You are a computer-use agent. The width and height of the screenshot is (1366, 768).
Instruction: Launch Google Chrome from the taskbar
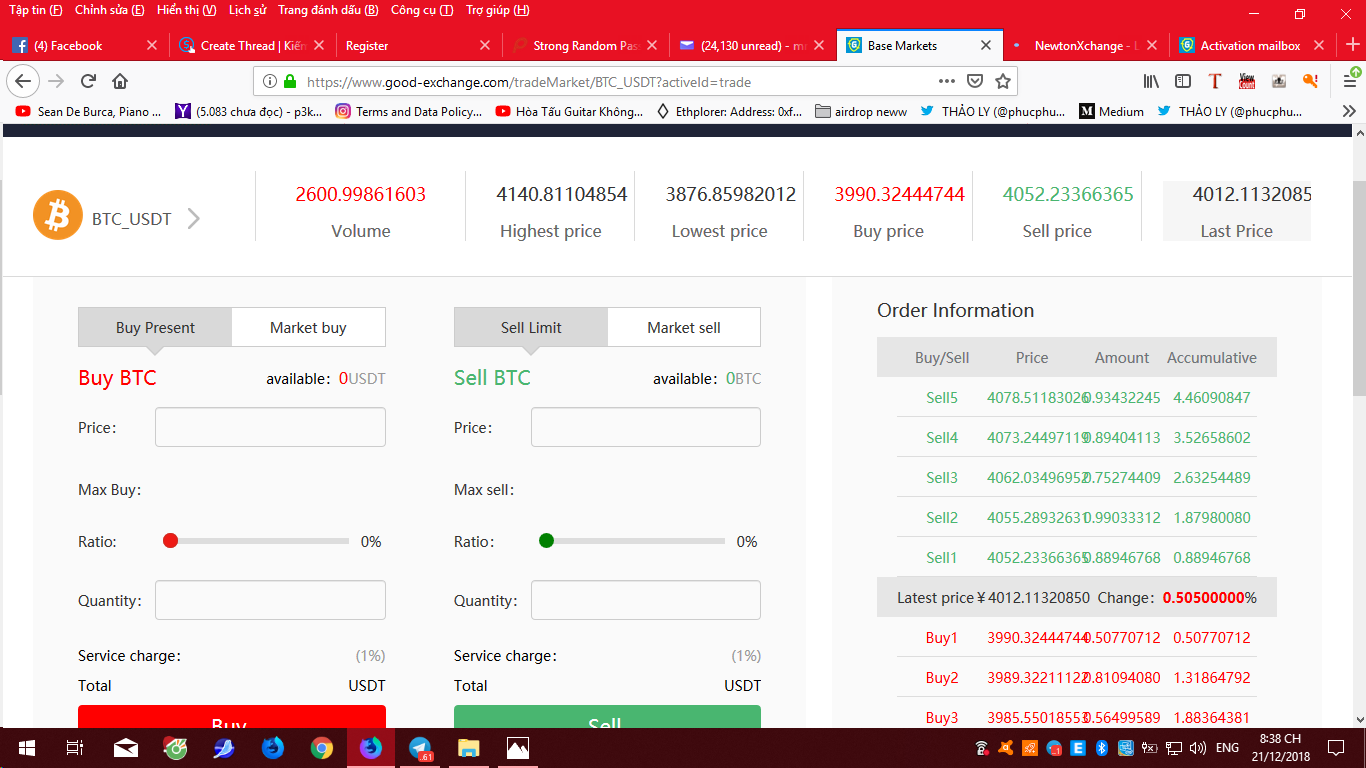point(321,748)
